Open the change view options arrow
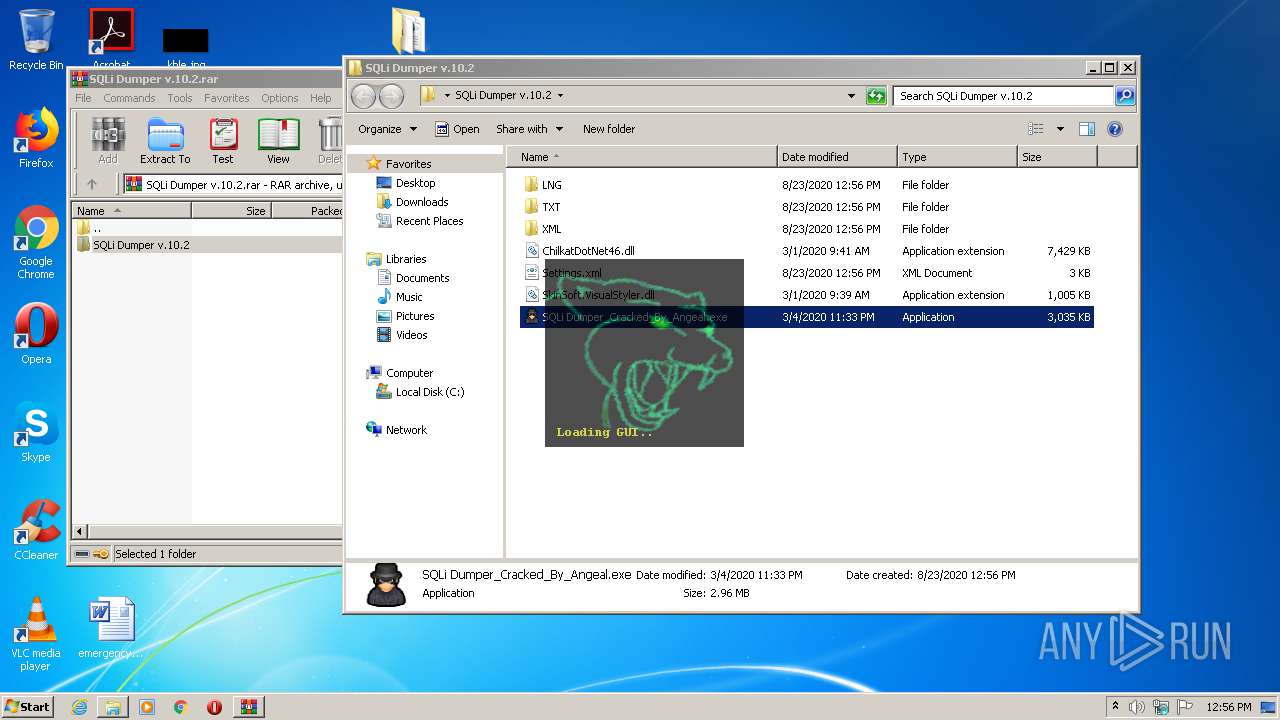The image size is (1280, 720). click(x=1060, y=129)
